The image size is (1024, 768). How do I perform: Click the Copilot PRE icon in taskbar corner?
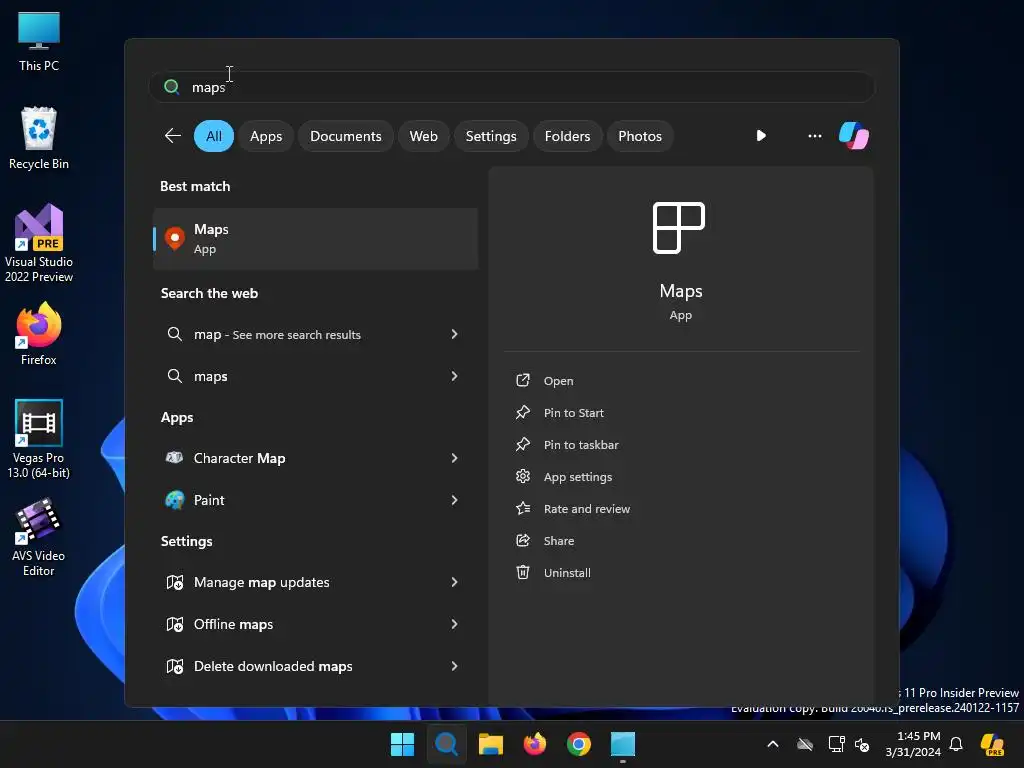[x=993, y=744]
